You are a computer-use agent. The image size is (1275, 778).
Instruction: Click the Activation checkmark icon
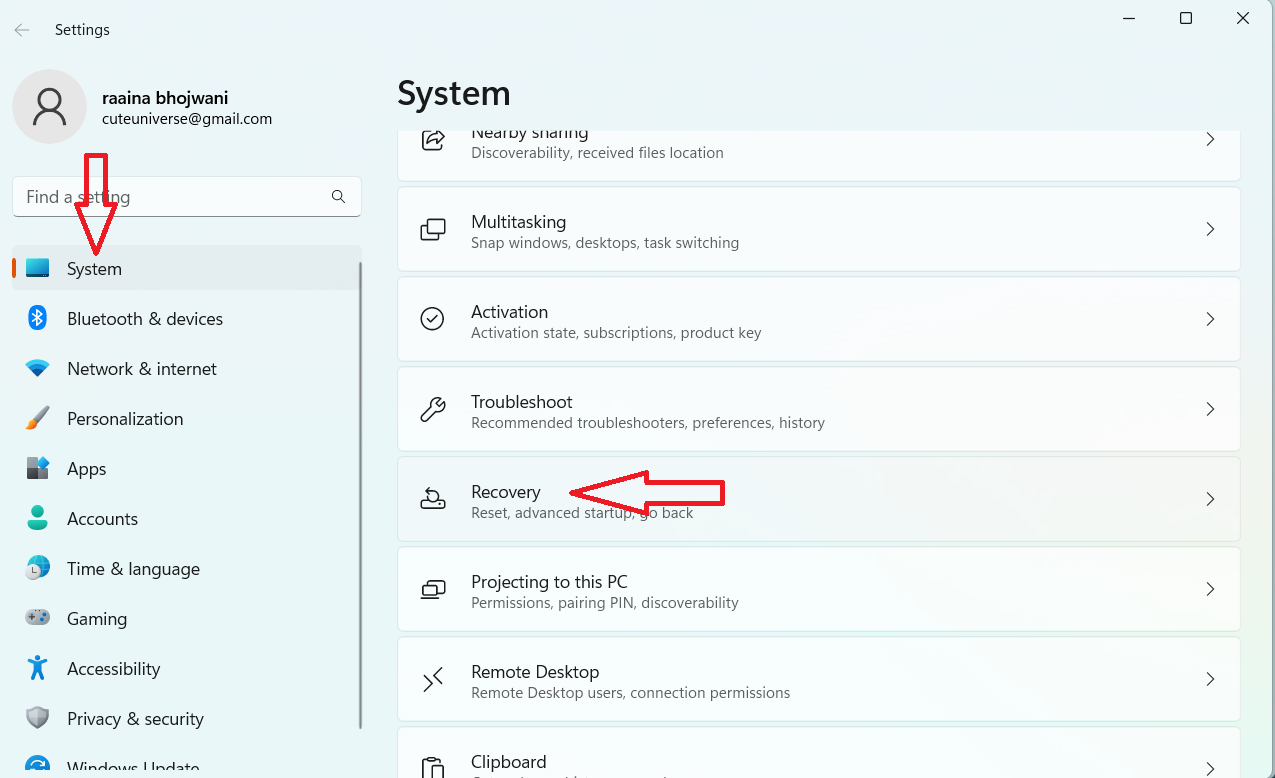(432, 319)
